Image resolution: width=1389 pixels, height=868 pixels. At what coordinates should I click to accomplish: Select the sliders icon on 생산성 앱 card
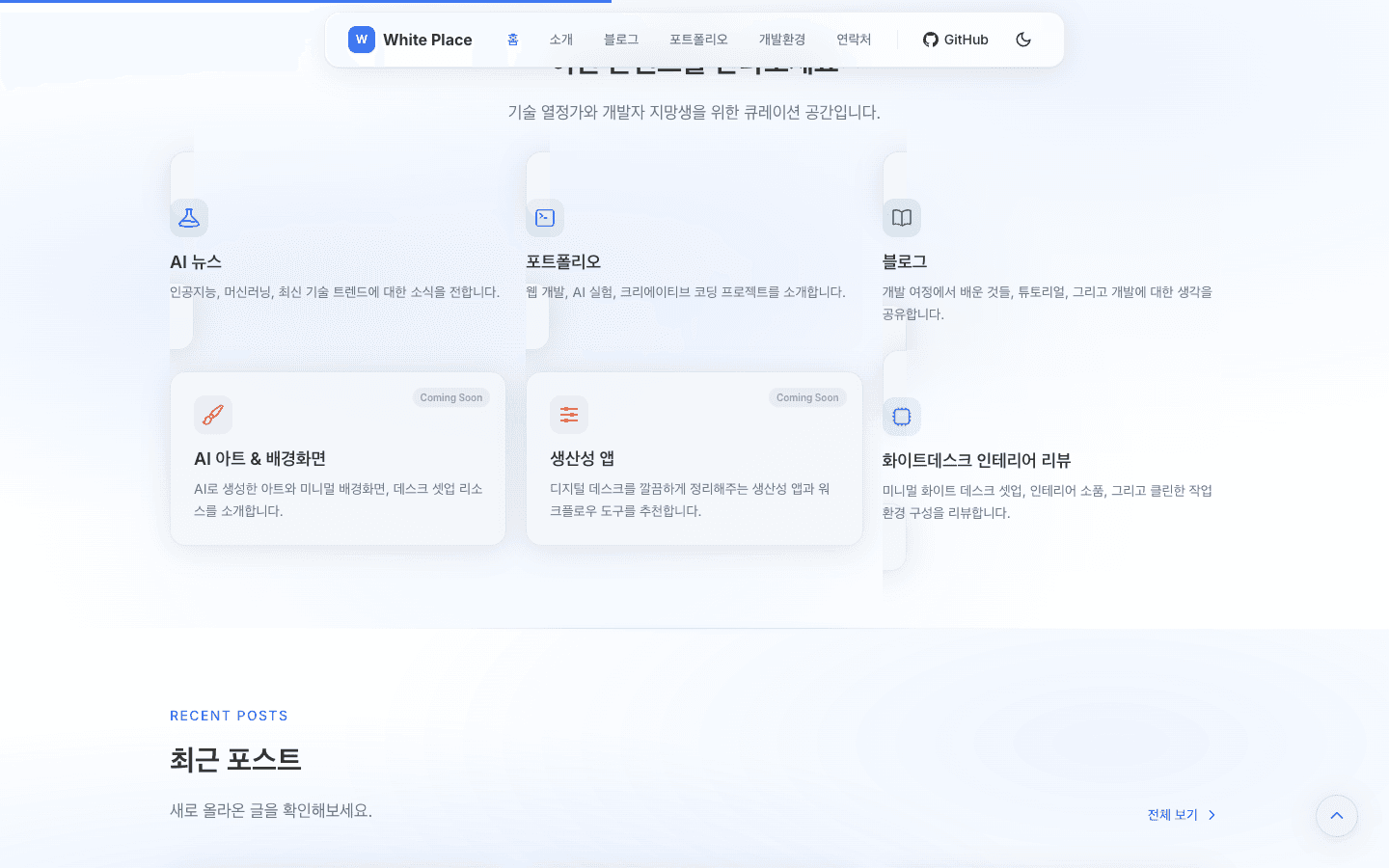[x=569, y=415]
